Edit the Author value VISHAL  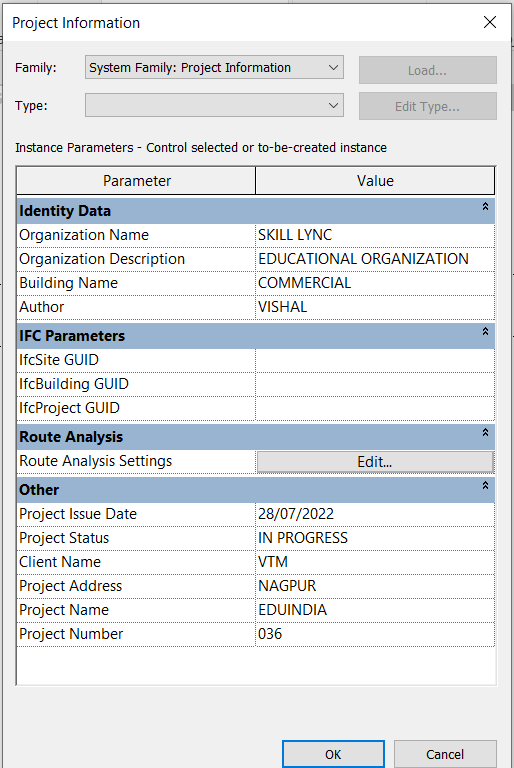(x=375, y=307)
